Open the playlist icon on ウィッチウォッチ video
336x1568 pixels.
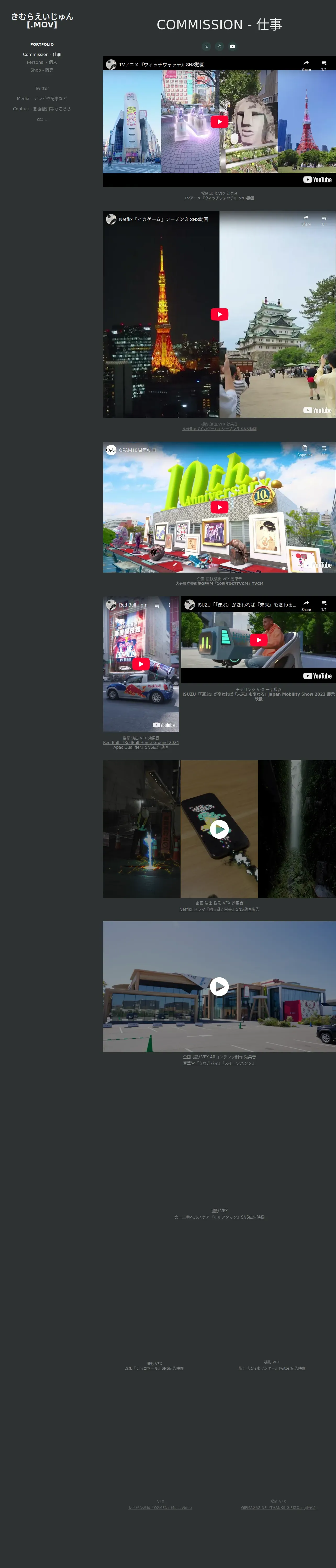(324, 65)
